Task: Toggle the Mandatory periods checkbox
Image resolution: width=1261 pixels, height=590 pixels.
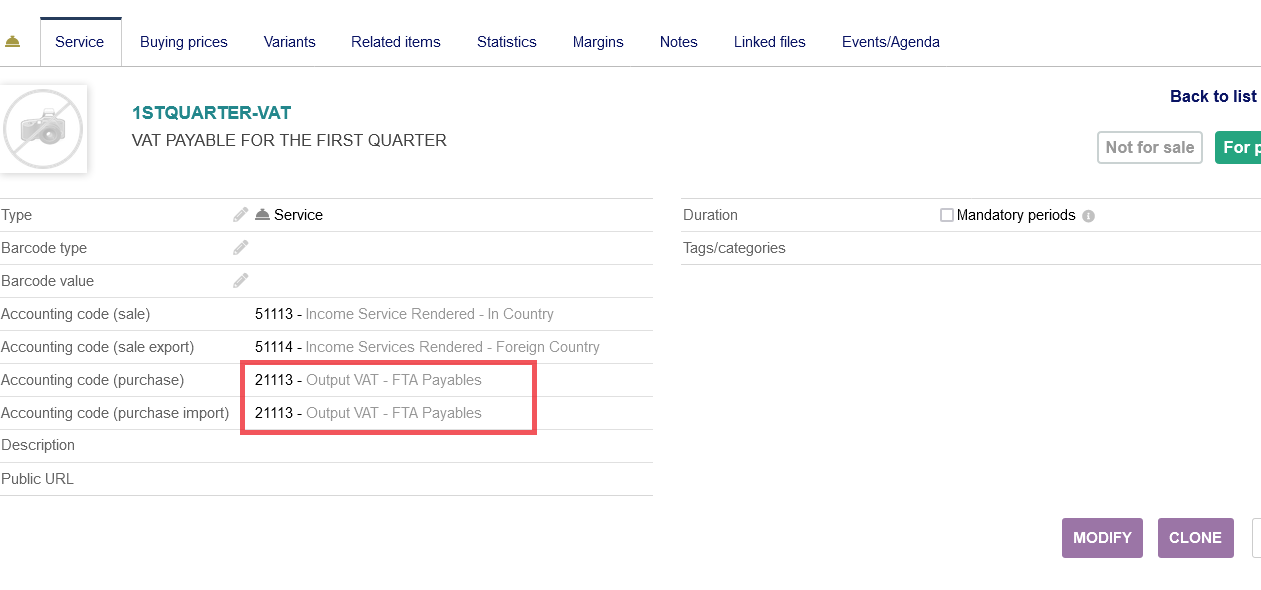Action: (947, 215)
